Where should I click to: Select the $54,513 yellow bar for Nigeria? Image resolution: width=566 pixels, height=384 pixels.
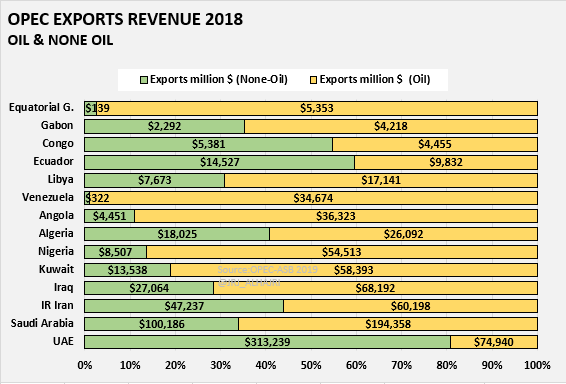[x=342, y=252]
